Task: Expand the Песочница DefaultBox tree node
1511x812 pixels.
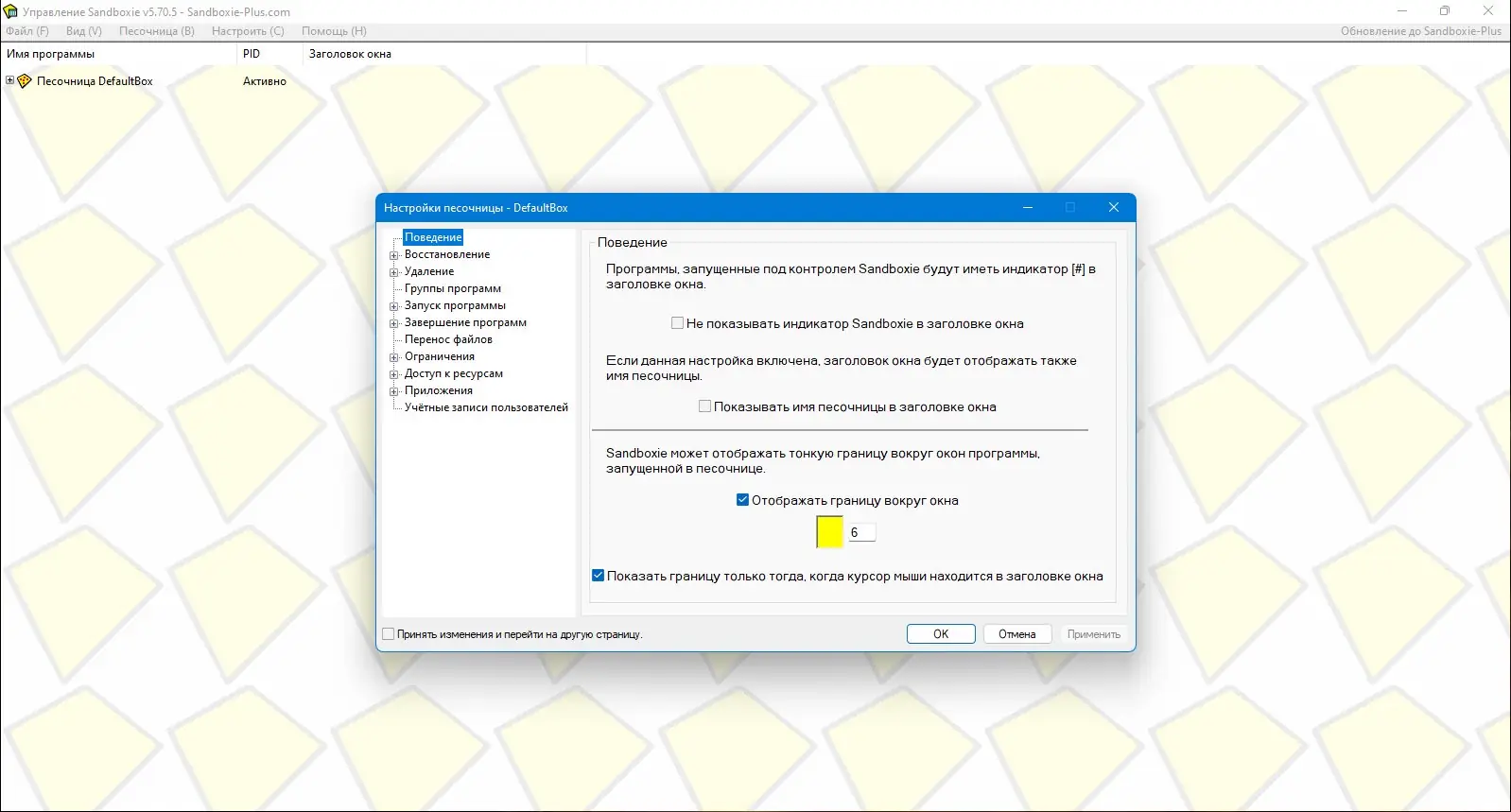Action: click(x=9, y=80)
